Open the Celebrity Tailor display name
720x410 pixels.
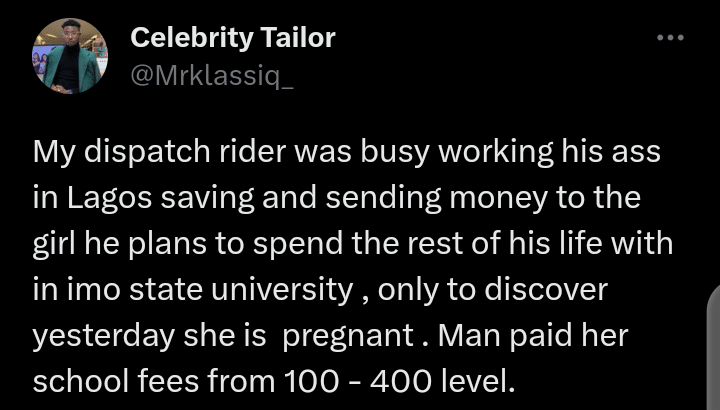tap(233, 39)
